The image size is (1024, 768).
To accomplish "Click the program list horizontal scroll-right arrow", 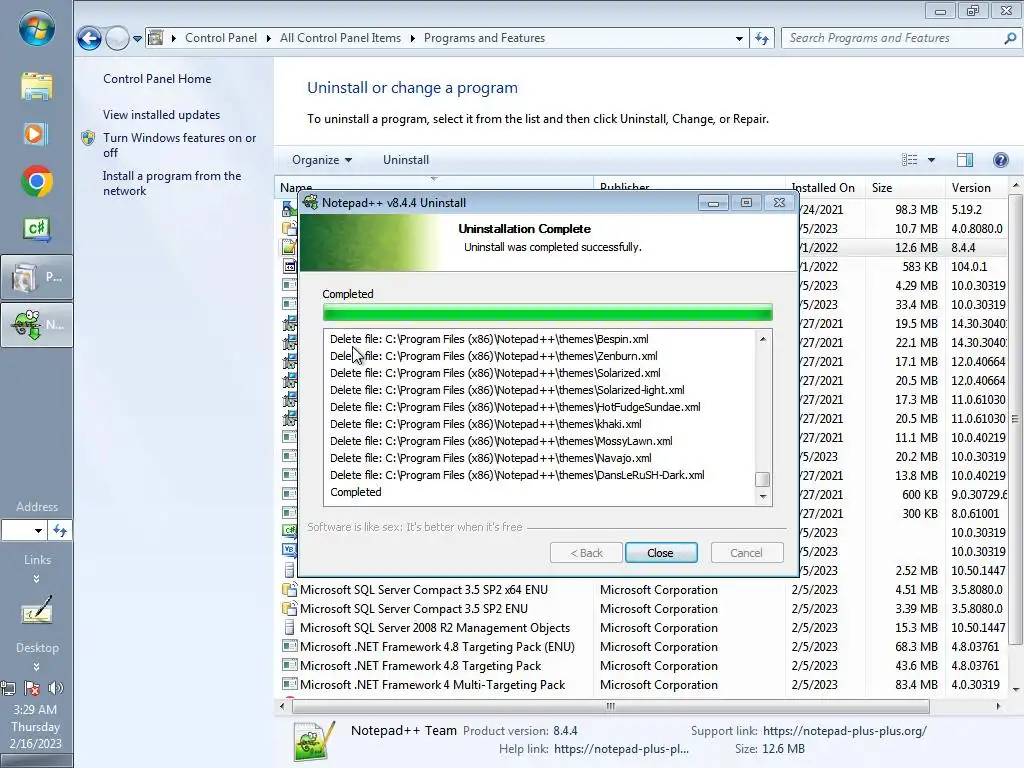I will click(x=999, y=706).
